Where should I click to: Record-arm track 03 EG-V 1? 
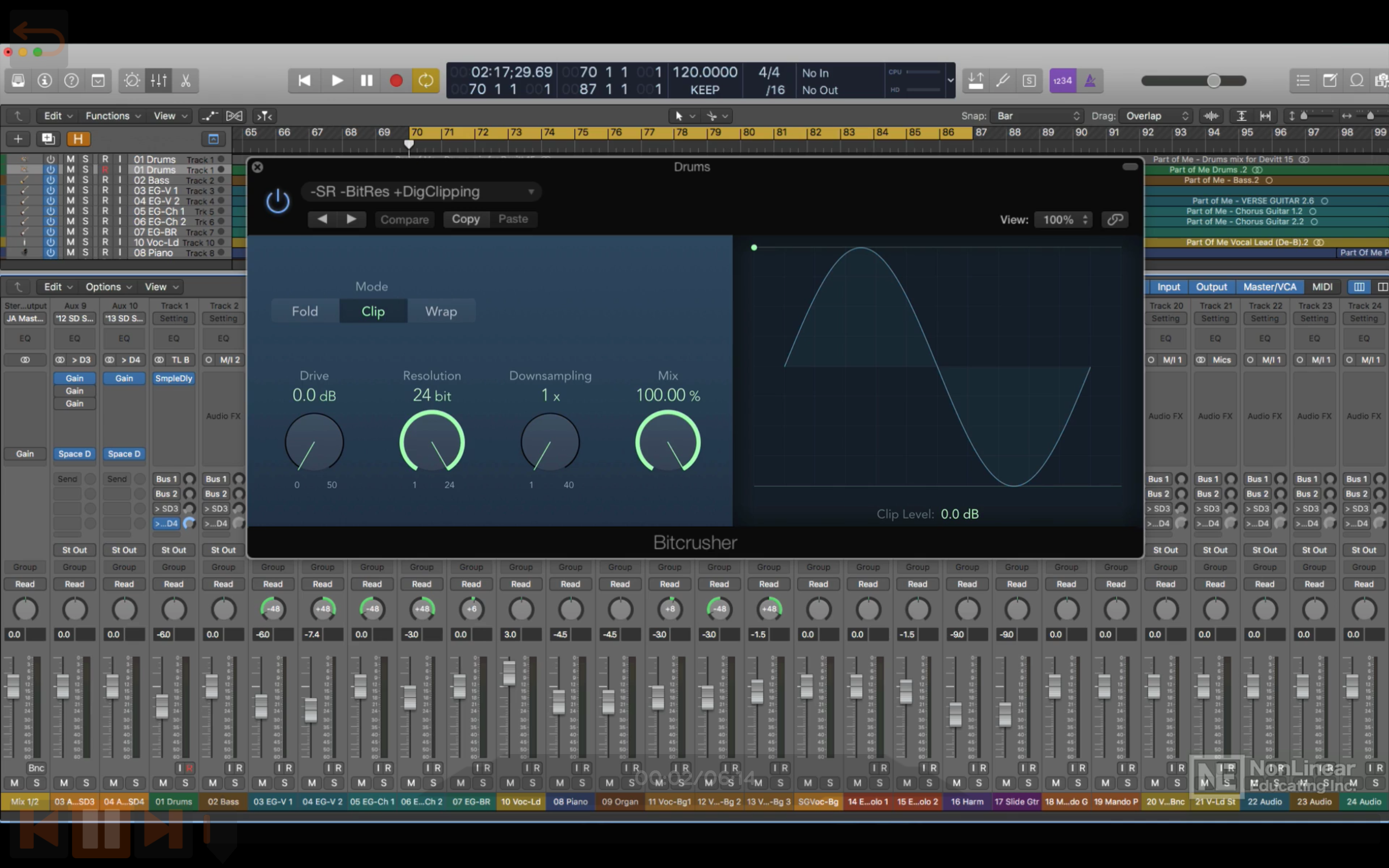[x=105, y=190]
